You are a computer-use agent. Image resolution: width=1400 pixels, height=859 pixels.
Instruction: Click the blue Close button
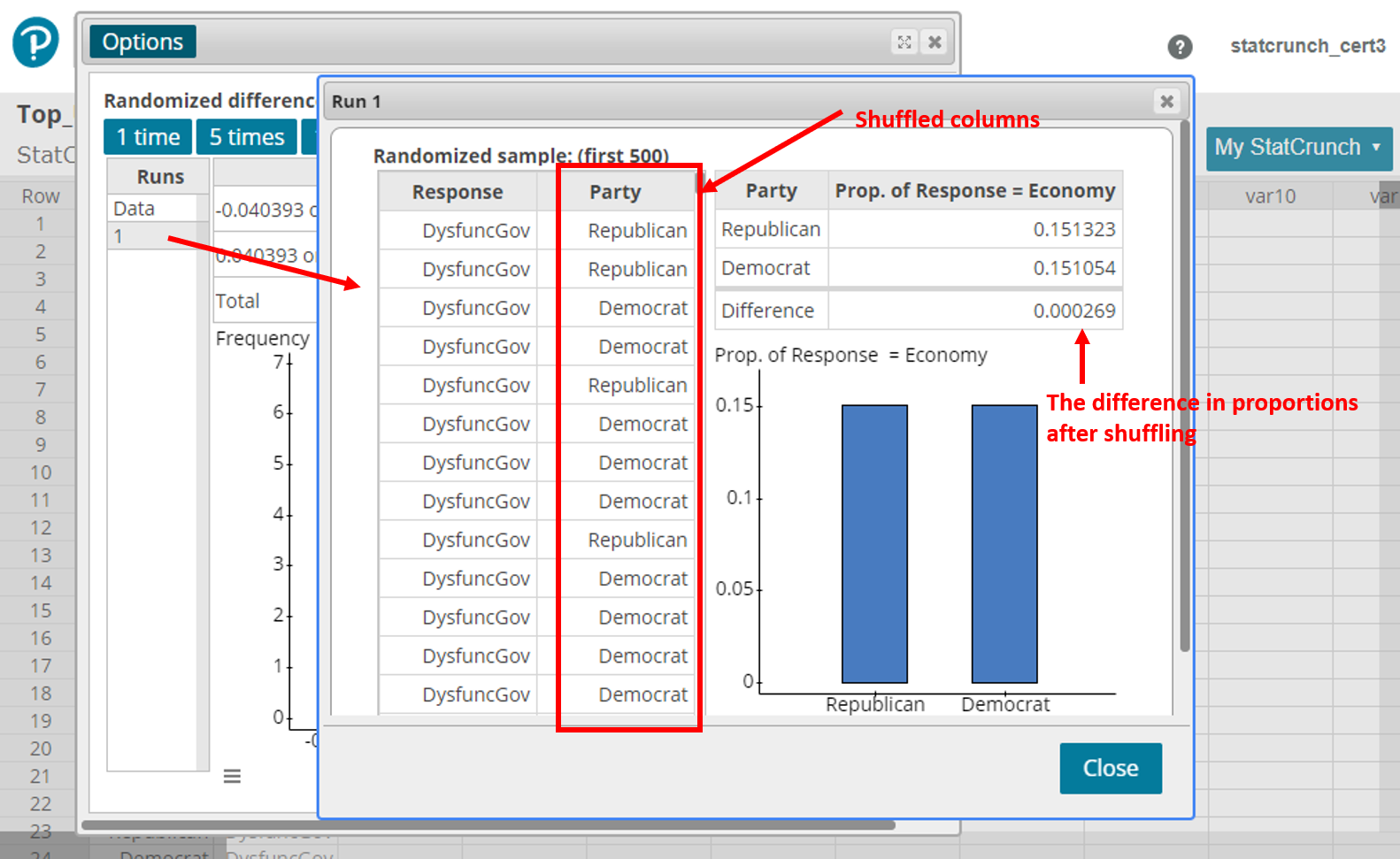tap(1110, 768)
